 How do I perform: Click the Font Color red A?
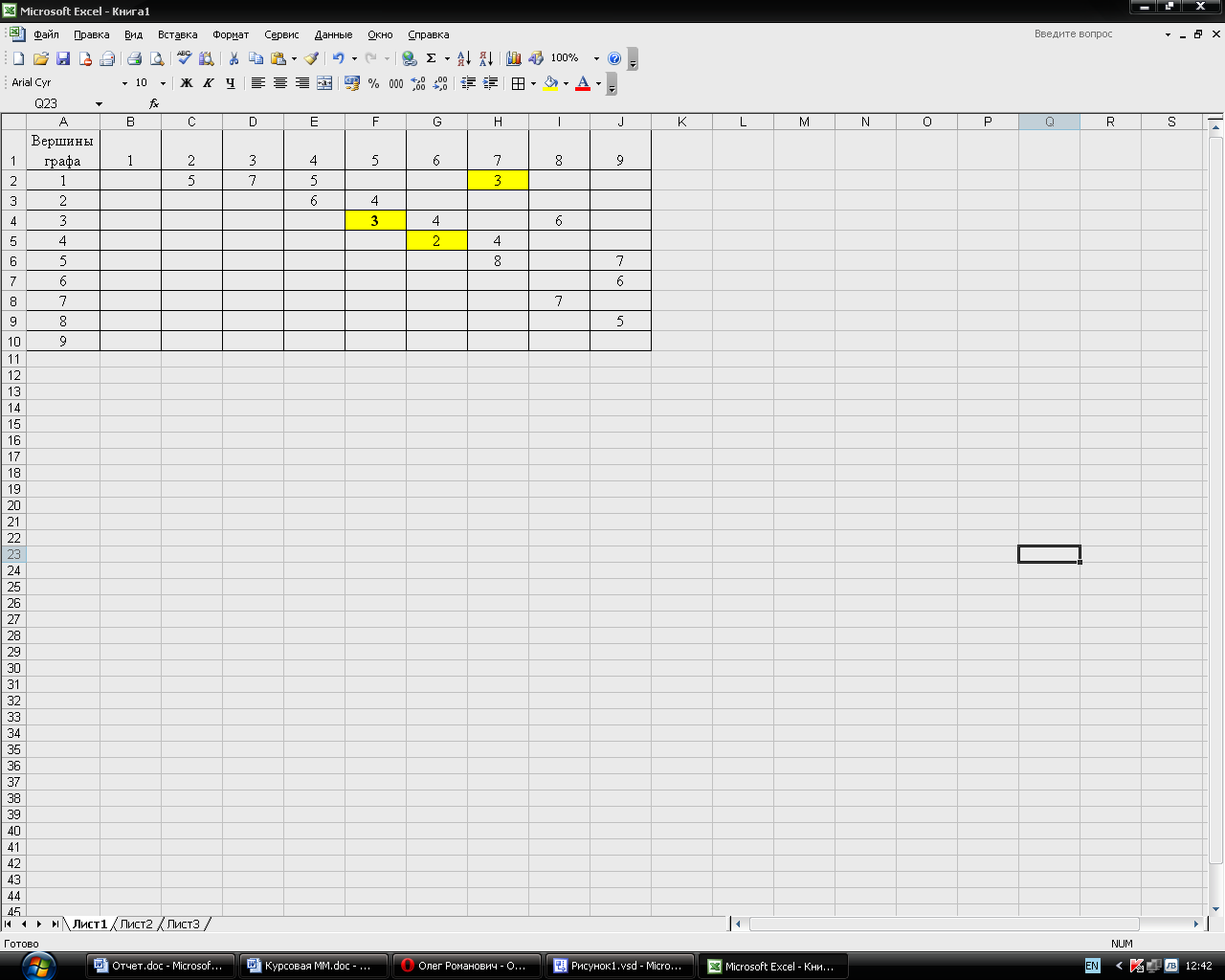pyautogui.click(x=583, y=83)
